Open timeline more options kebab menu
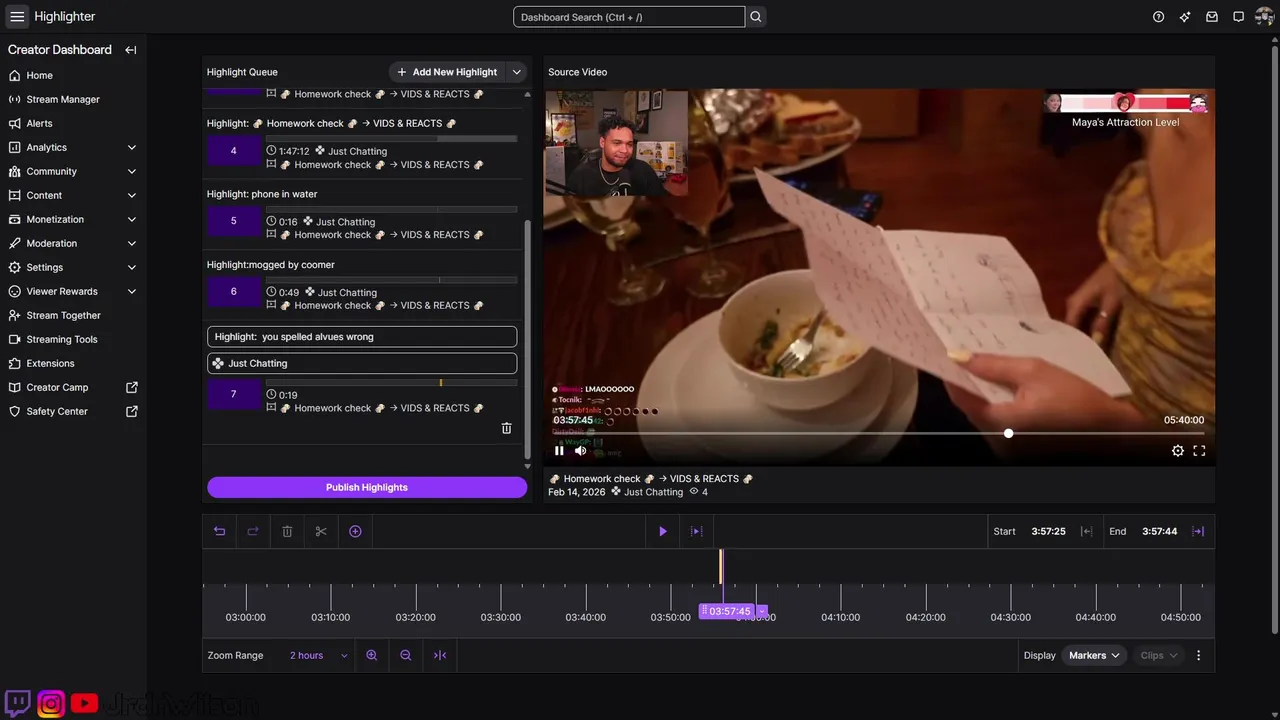The height and width of the screenshot is (720, 1280). pyautogui.click(x=1198, y=655)
